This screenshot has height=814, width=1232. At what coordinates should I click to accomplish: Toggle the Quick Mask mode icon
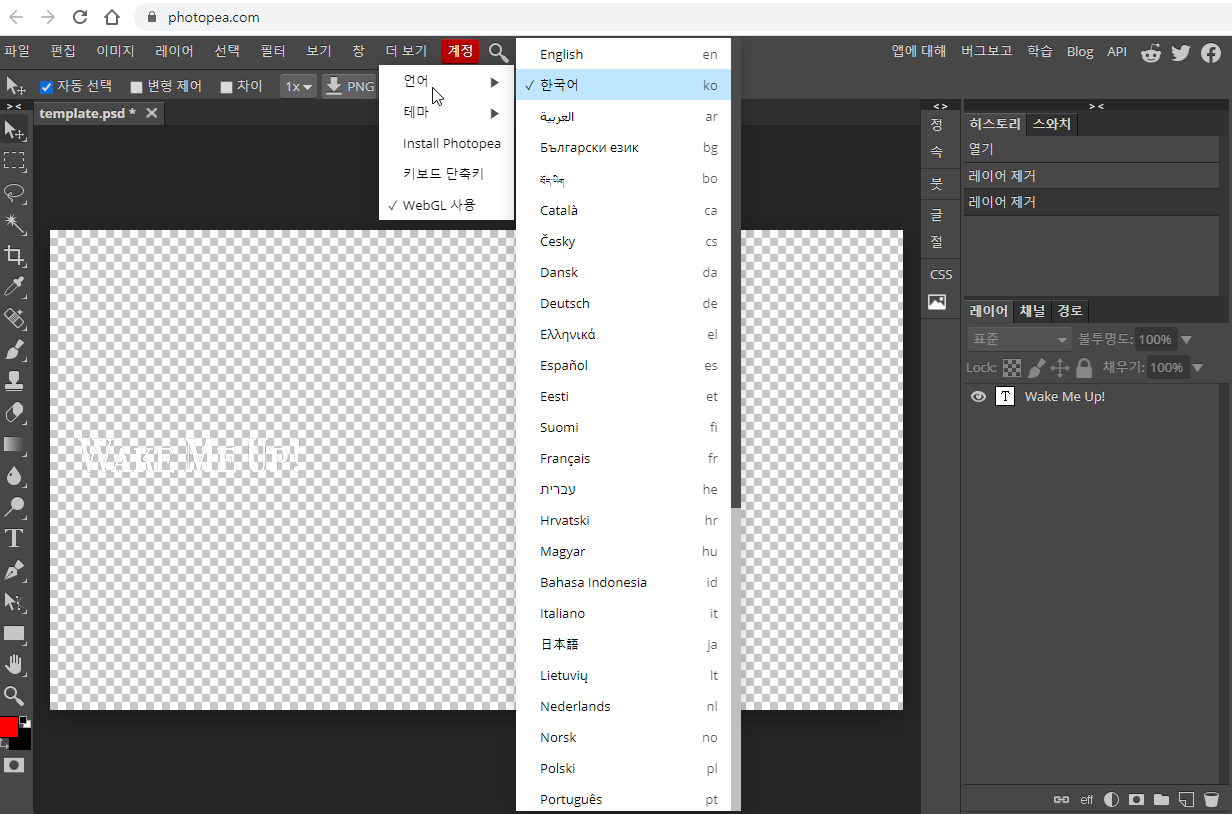(14, 765)
